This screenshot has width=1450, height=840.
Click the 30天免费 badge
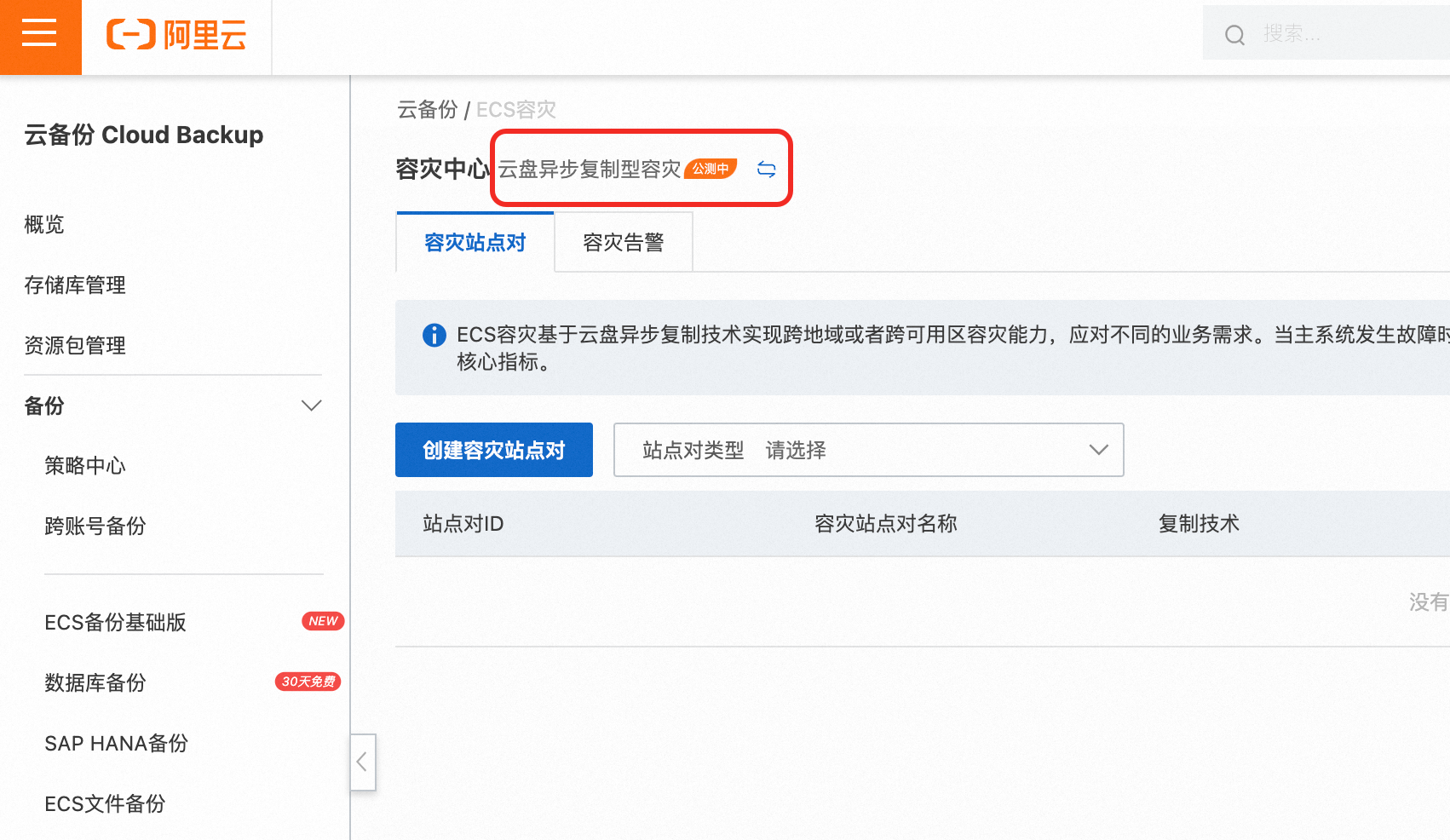(x=308, y=682)
